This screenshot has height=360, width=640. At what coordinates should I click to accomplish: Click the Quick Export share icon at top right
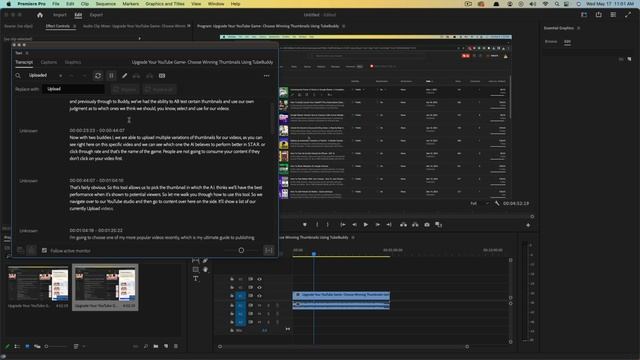tap(598, 15)
